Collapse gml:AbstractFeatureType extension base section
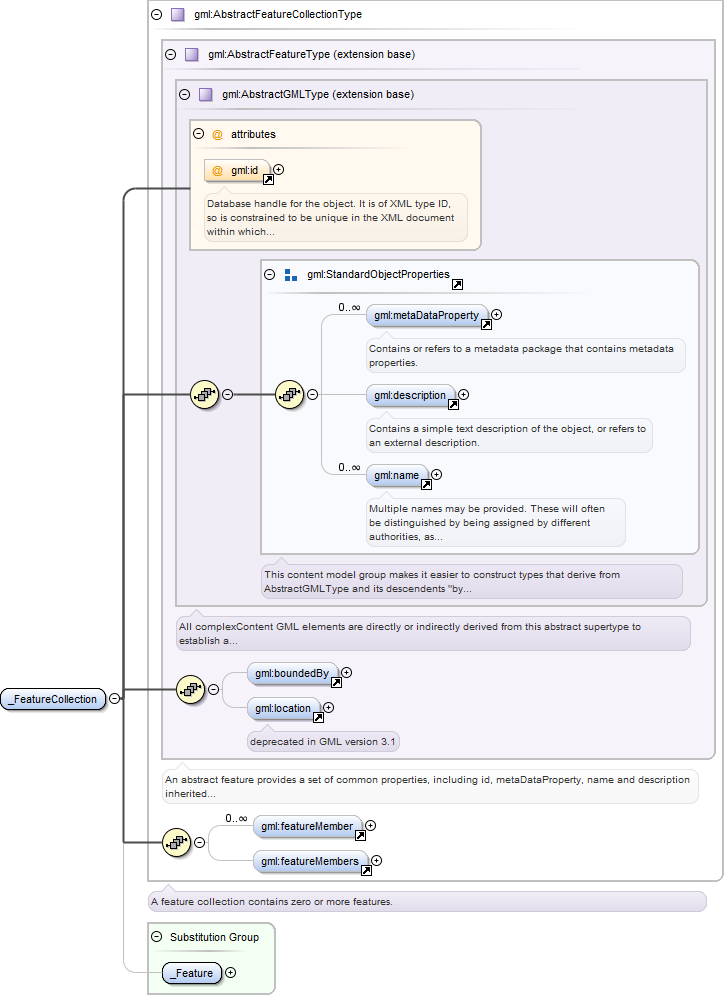Viewport: 725px width, 996px height. pyautogui.click(x=170, y=54)
